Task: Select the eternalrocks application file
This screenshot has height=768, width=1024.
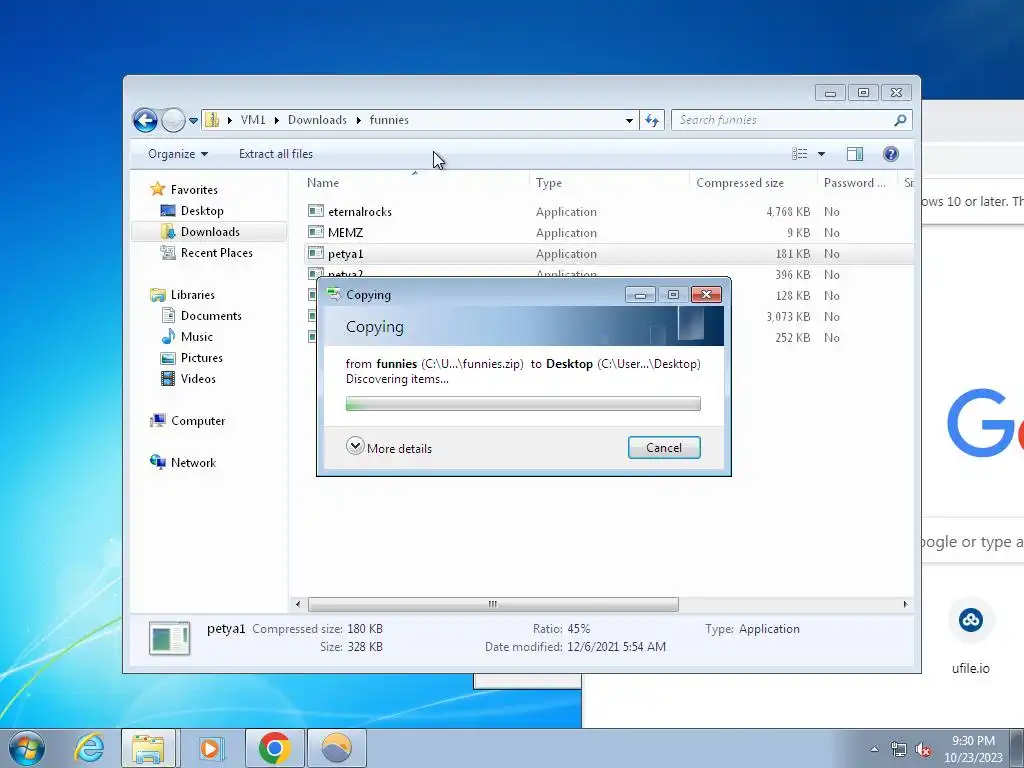Action: 360,212
